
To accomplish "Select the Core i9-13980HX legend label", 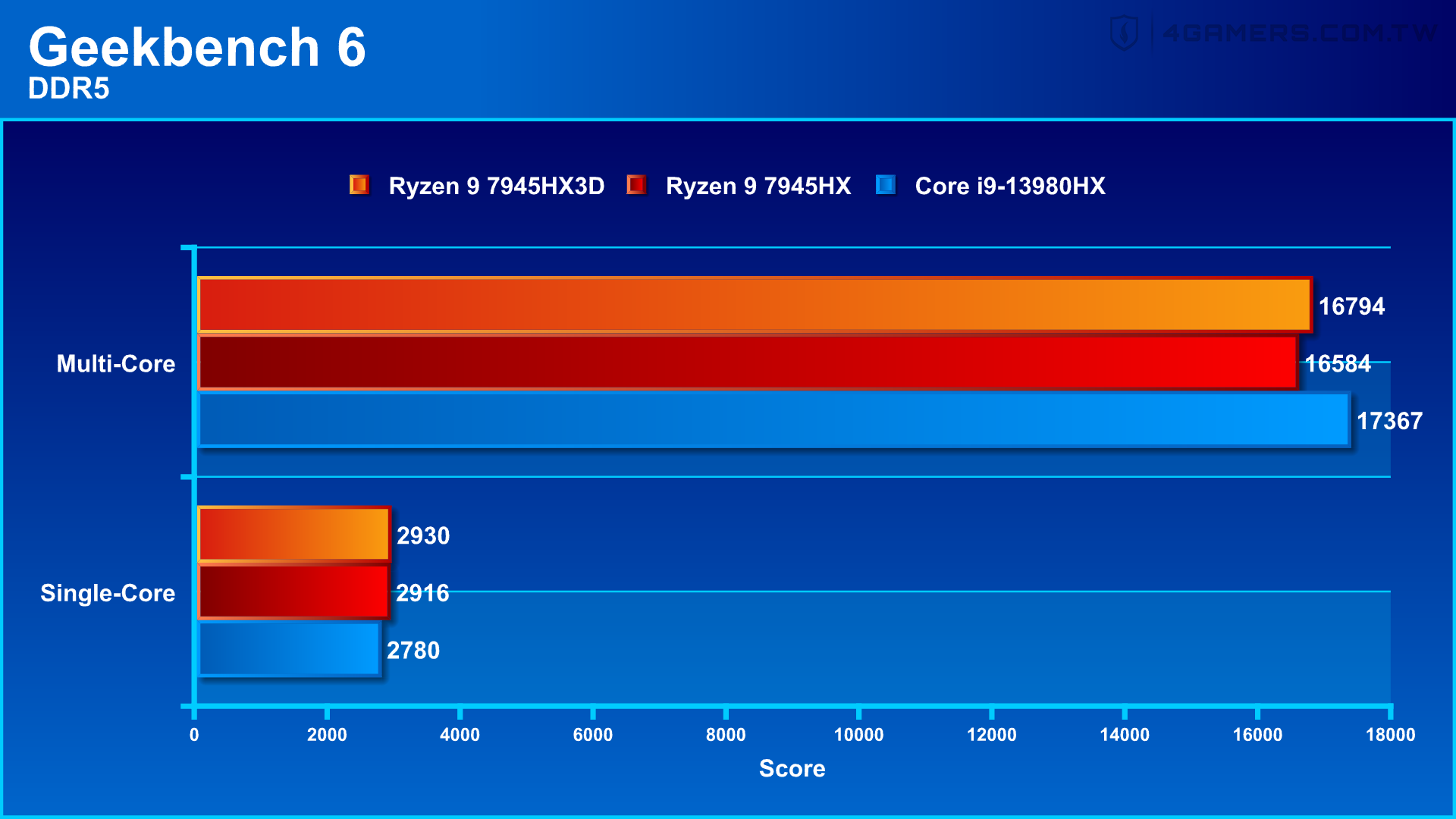I will tap(1010, 186).
